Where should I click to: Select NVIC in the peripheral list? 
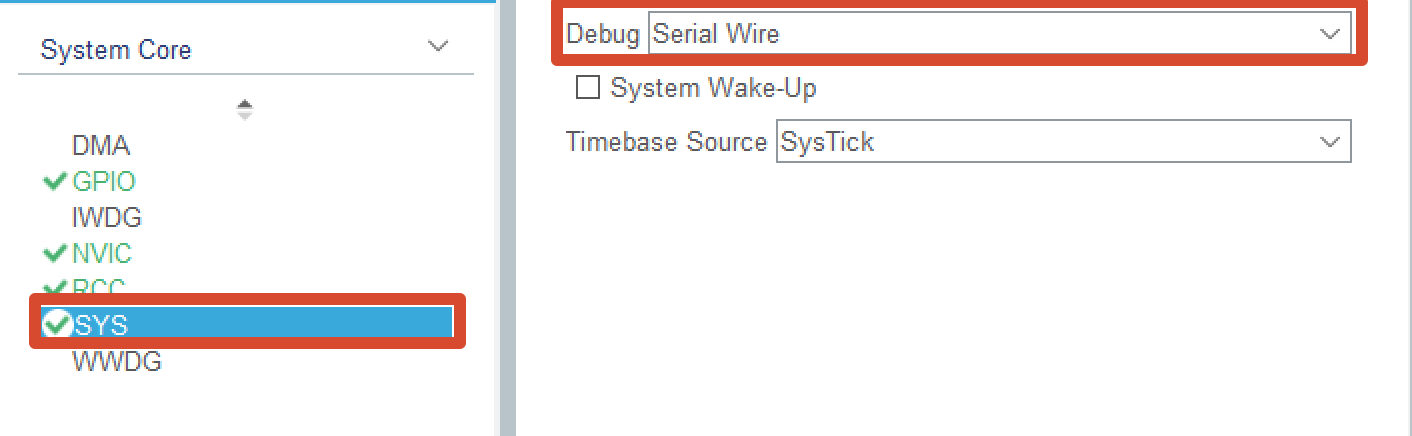[x=102, y=253]
